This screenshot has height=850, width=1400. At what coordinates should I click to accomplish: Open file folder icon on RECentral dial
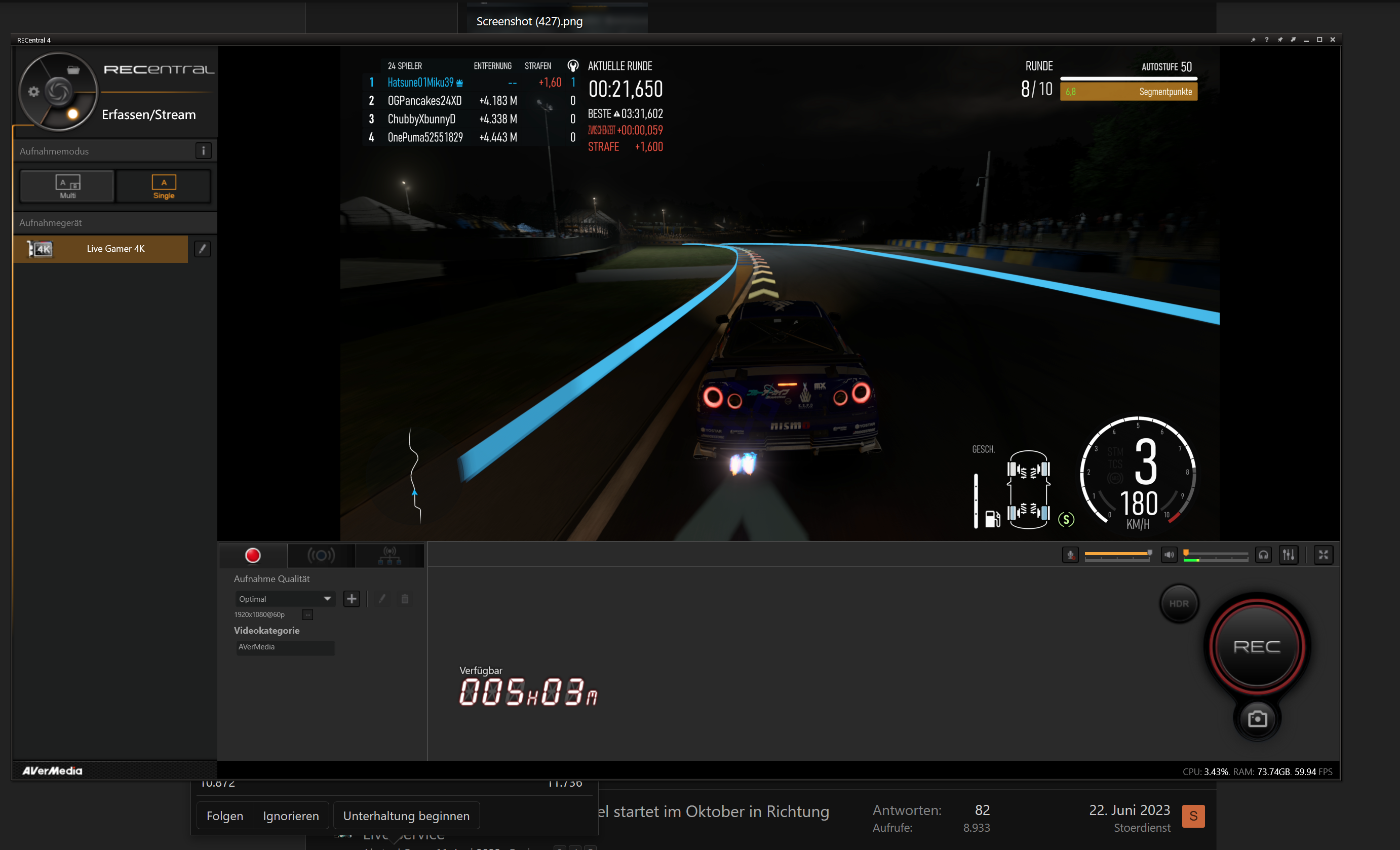tap(73, 70)
